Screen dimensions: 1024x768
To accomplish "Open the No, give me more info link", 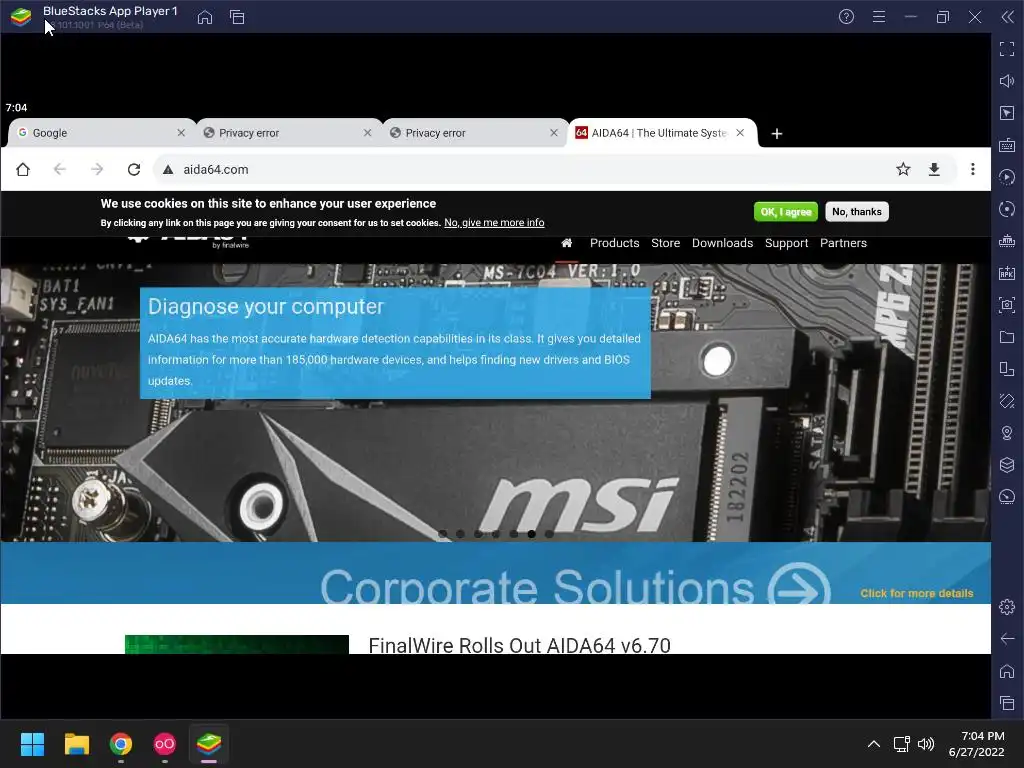I will pos(494,223).
